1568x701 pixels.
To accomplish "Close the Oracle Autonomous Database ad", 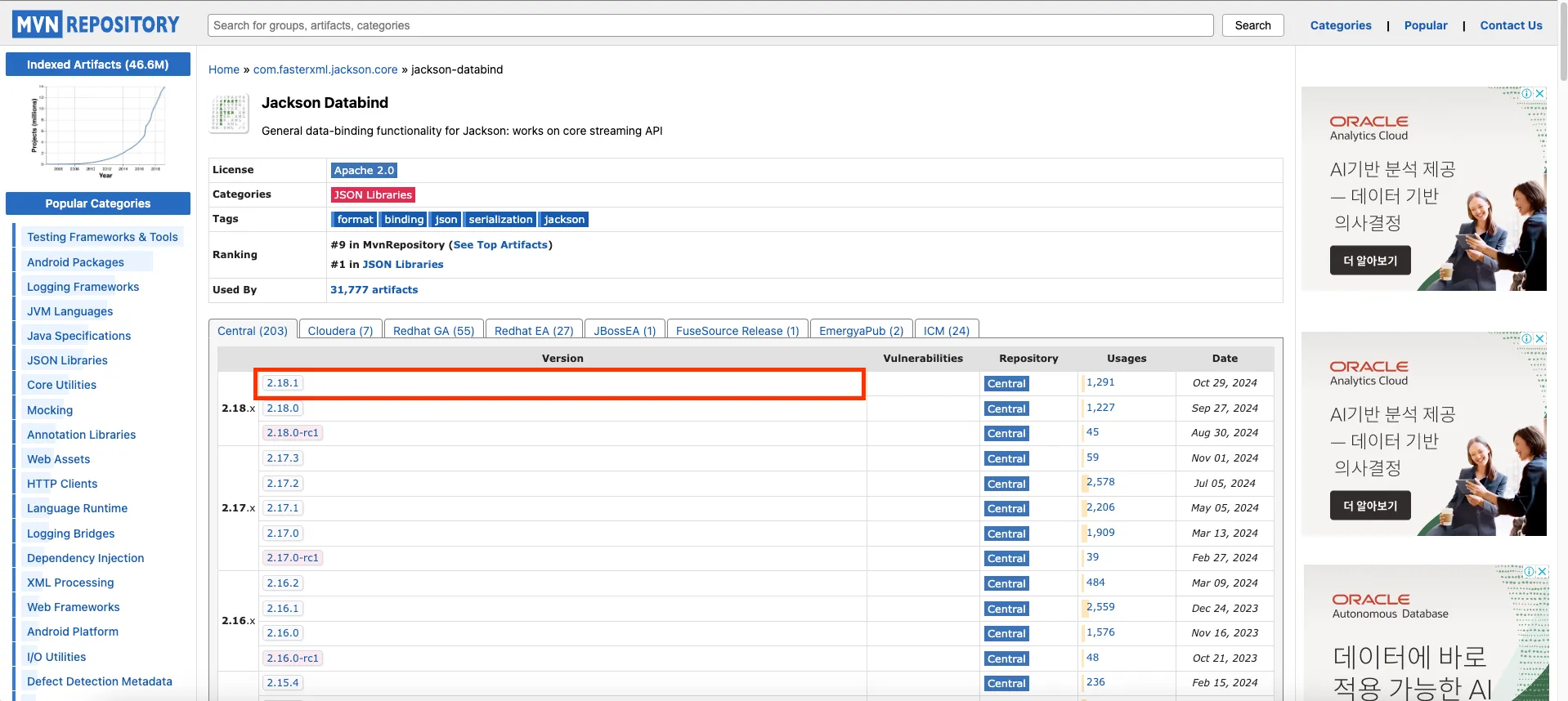I will (1542, 571).
